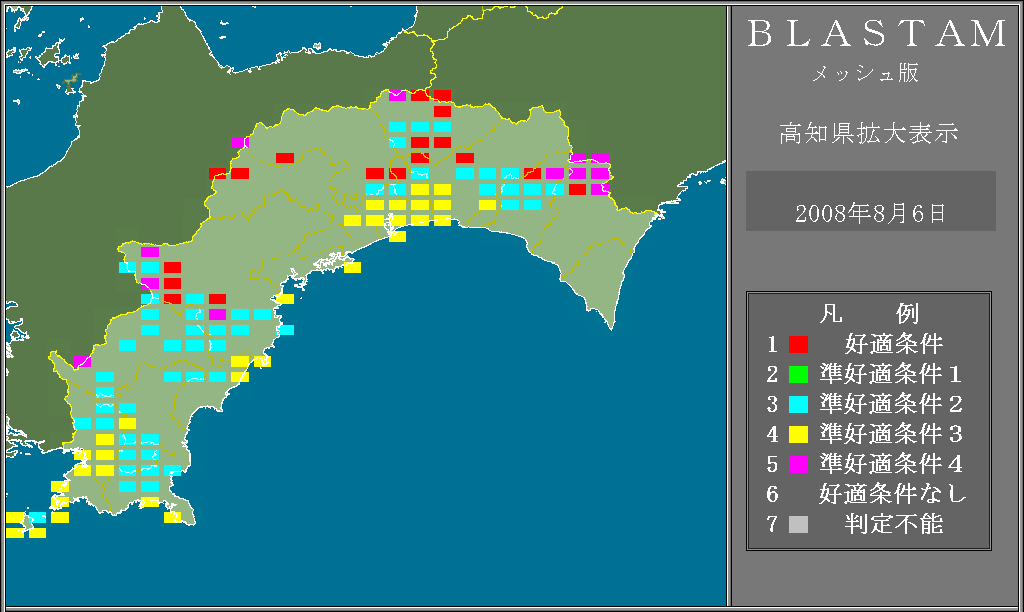This screenshot has height=612, width=1024.
Task: Click the 高知県拡大表示 heading
Action: tap(869, 133)
